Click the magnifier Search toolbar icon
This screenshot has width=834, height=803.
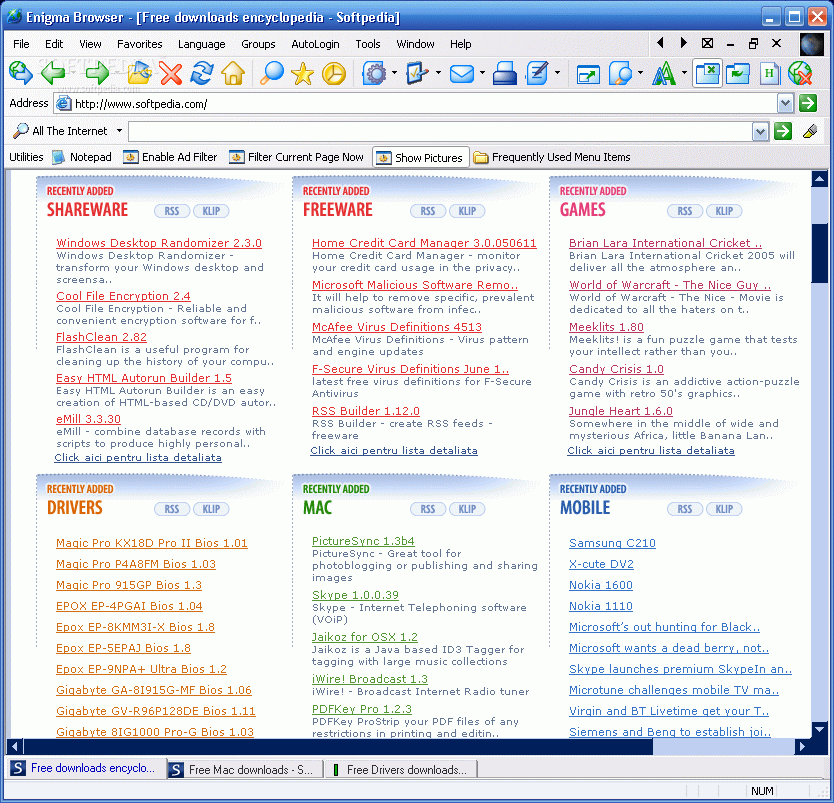[x=272, y=73]
